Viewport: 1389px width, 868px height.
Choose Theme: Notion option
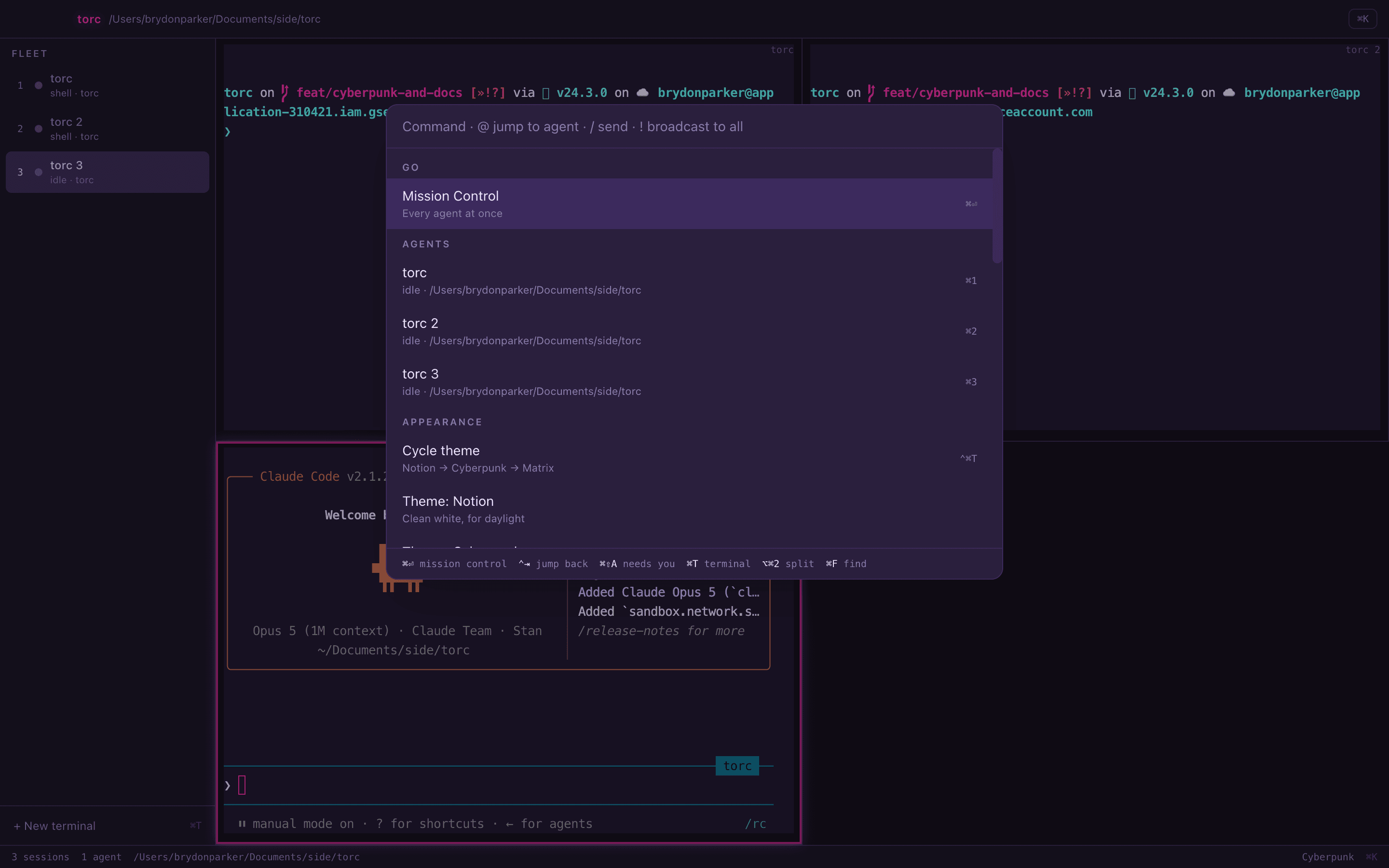coord(689,509)
